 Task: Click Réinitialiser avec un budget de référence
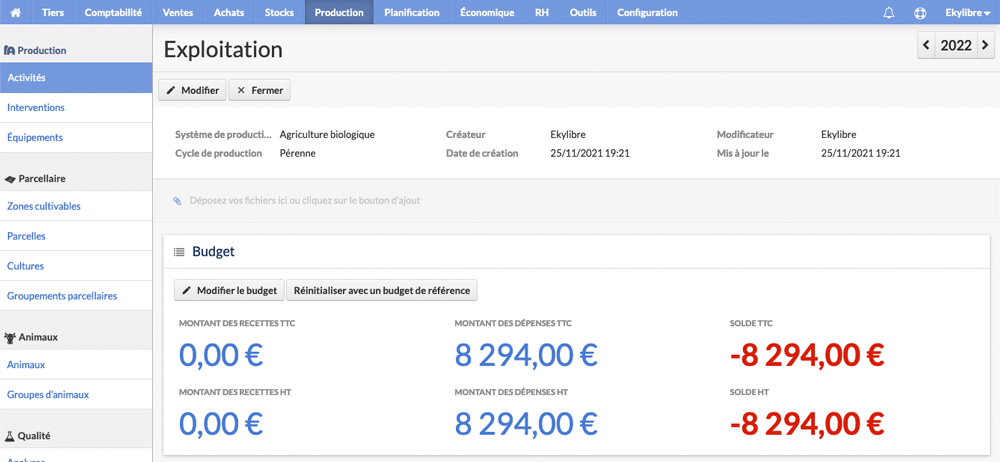(382, 290)
